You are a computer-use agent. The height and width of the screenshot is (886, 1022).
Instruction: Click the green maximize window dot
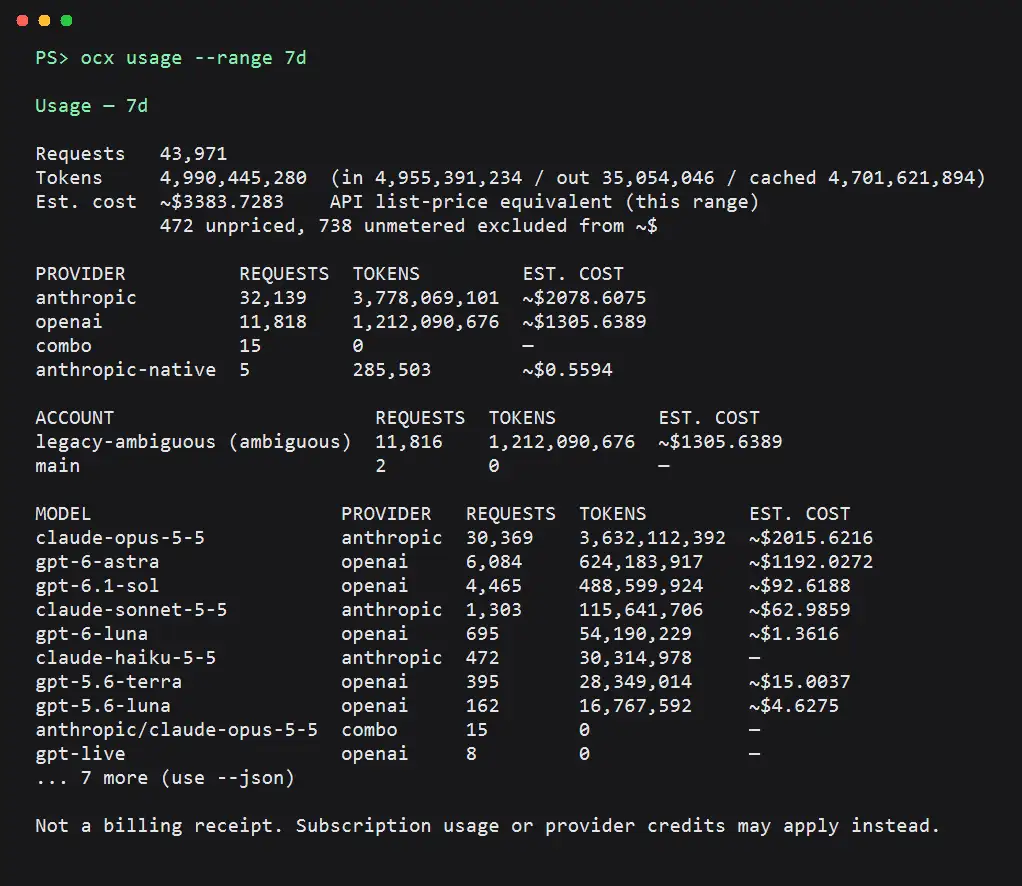coord(66,21)
